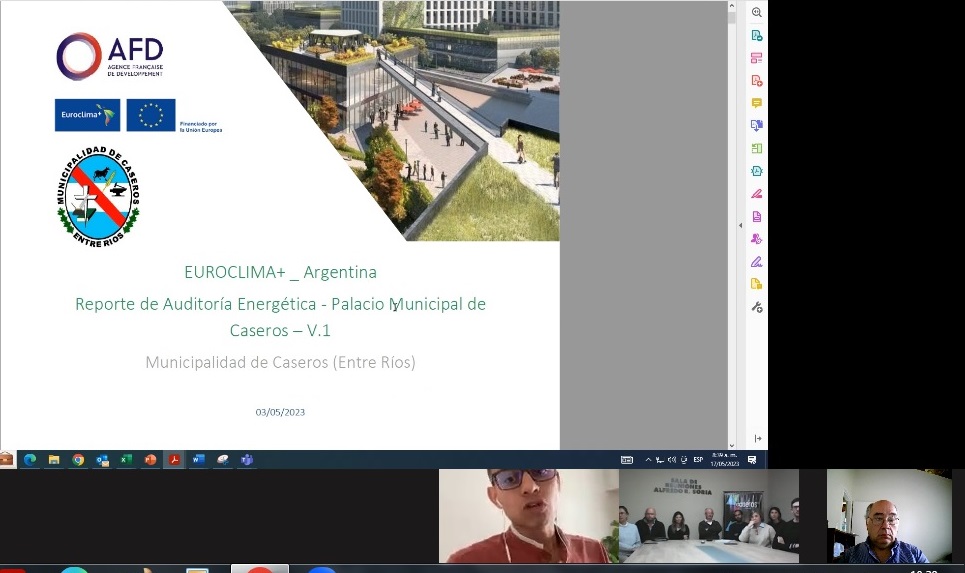Switch to Excel in the taskbar

[126, 460]
